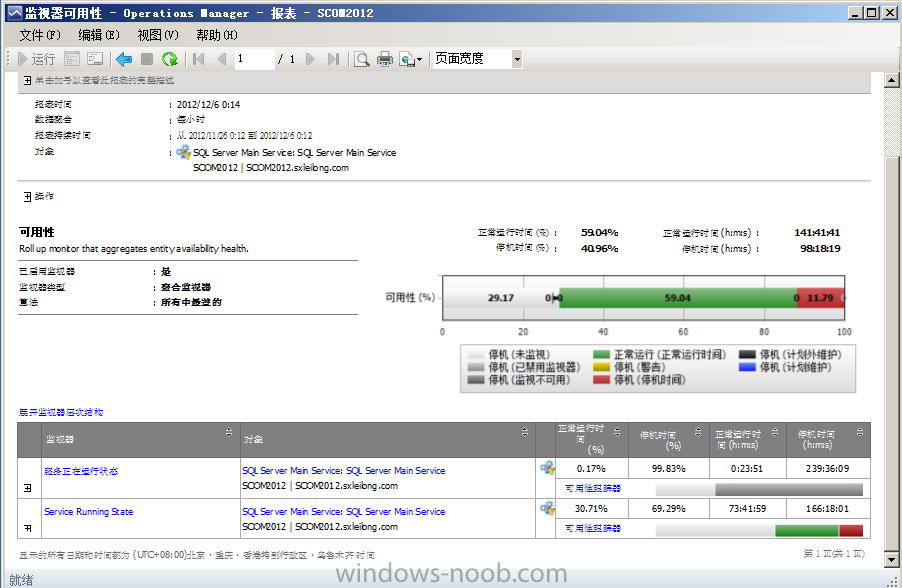
Task: Click the vertical scrollbar down arrow
Action: coord(892,559)
